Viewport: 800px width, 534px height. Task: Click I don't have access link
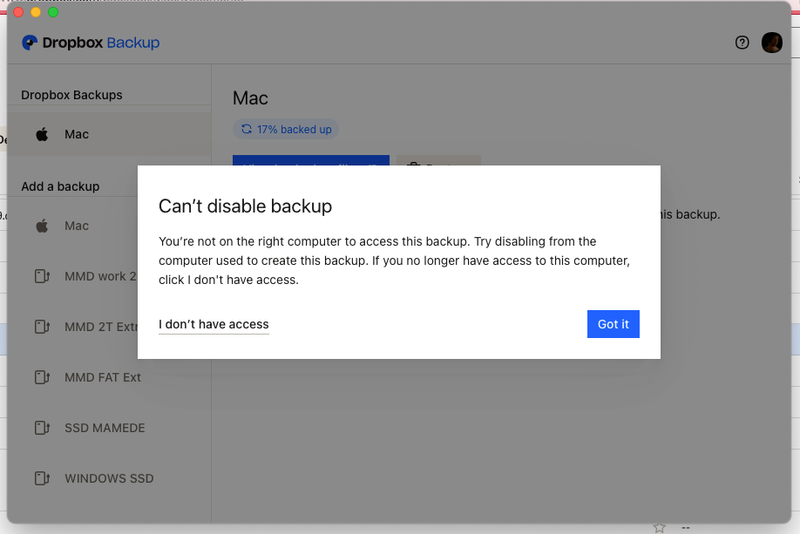pos(213,324)
